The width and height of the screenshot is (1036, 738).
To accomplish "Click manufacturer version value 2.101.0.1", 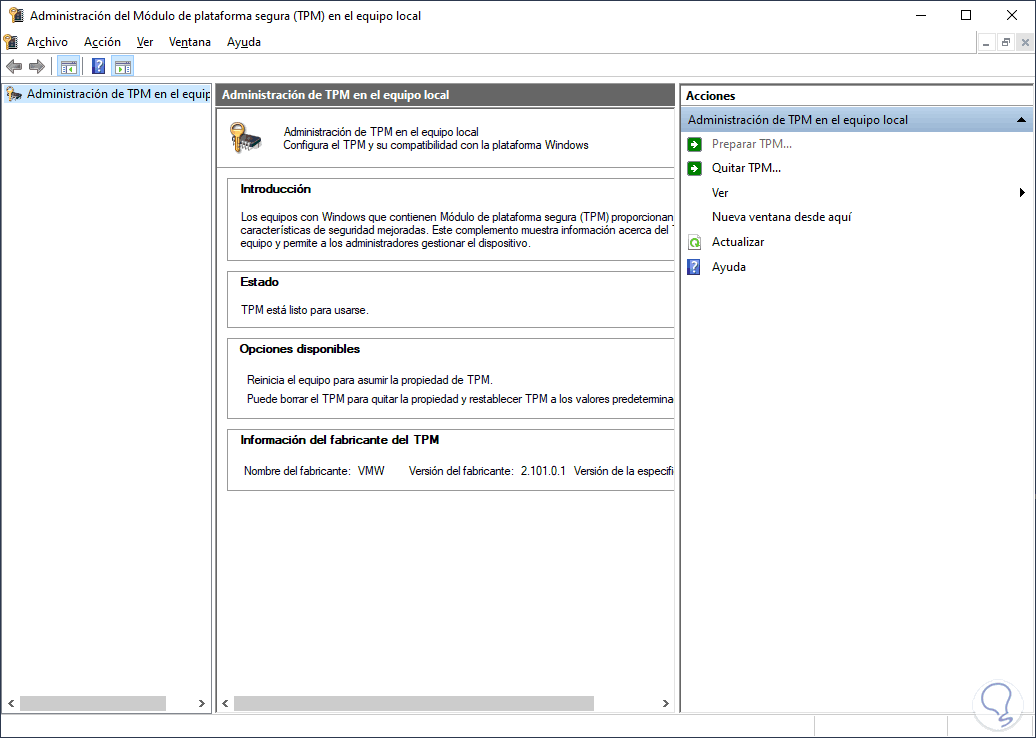I will 543,471.
